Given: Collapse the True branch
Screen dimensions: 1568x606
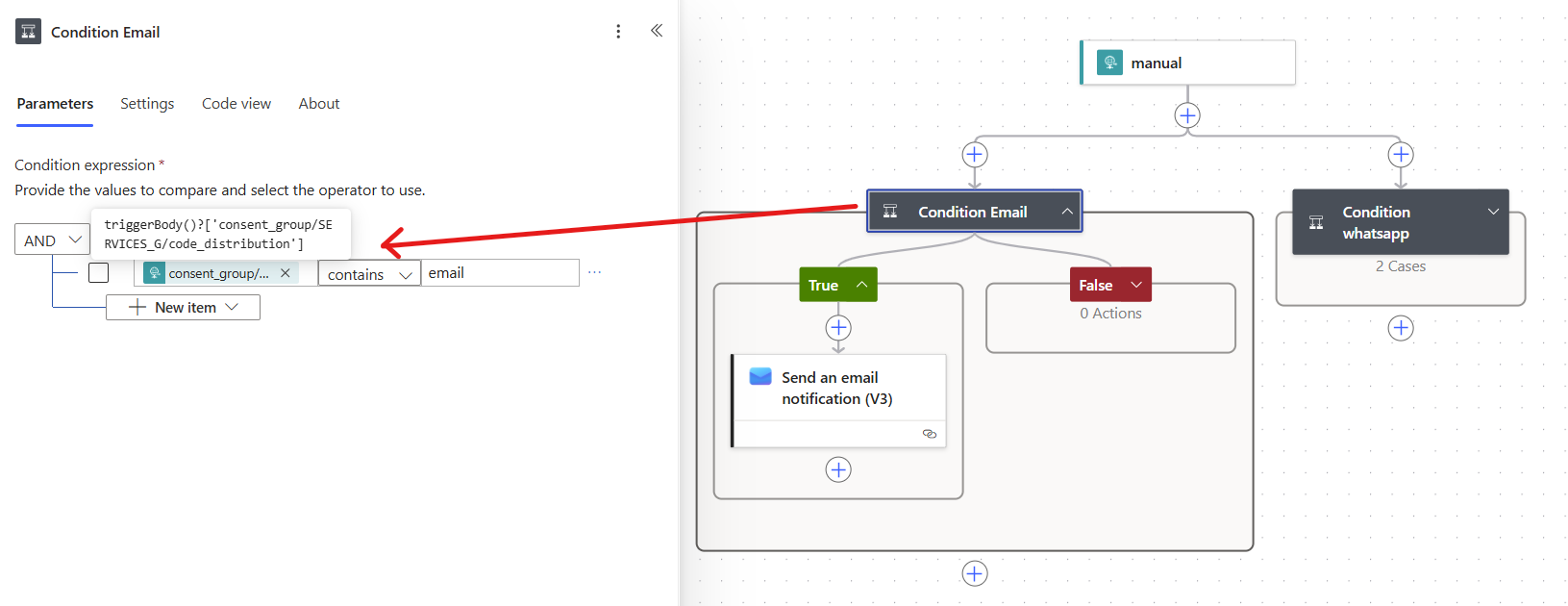Looking at the screenshot, I should [x=861, y=285].
